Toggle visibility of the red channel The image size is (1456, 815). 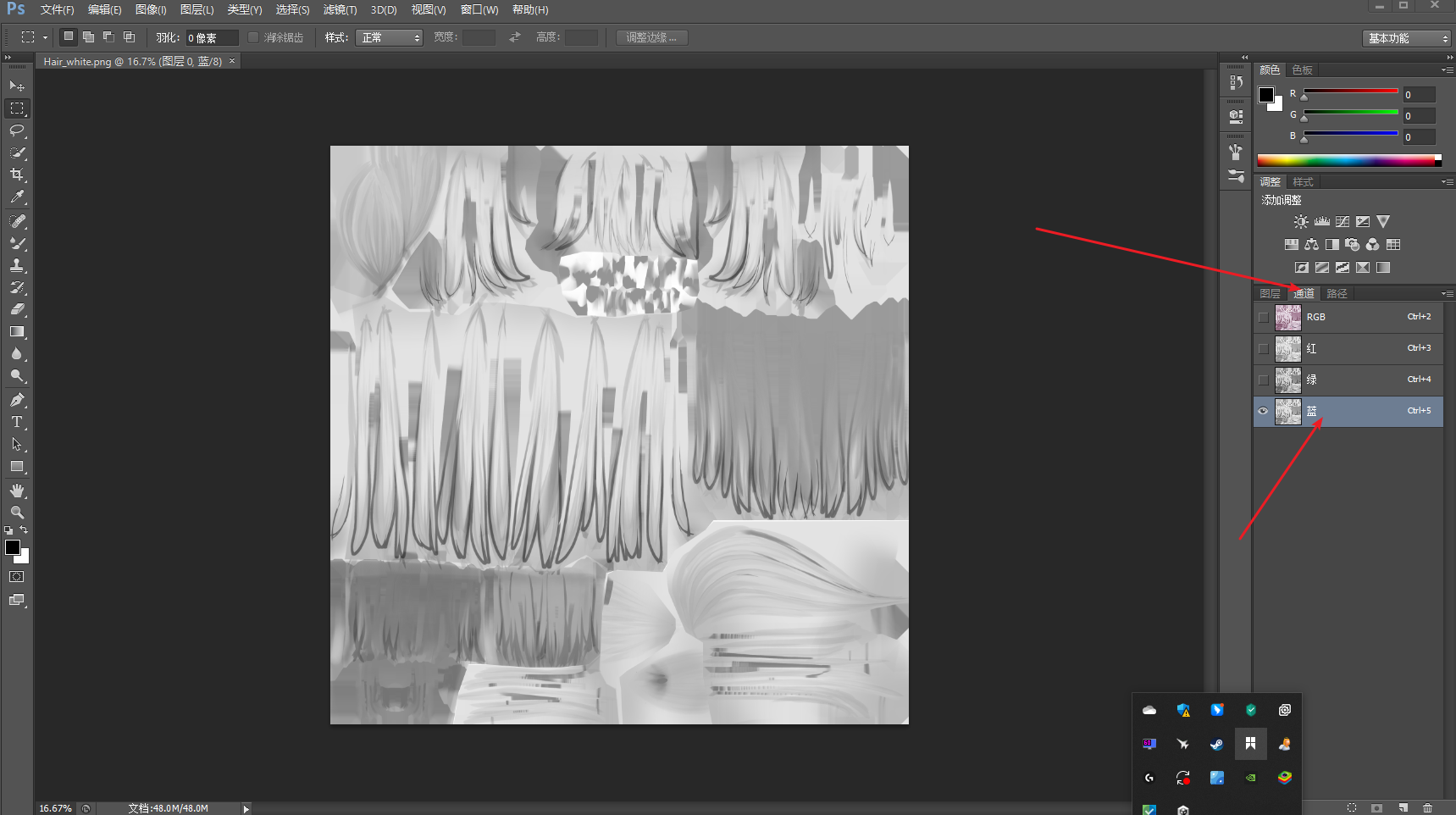point(1263,349)
